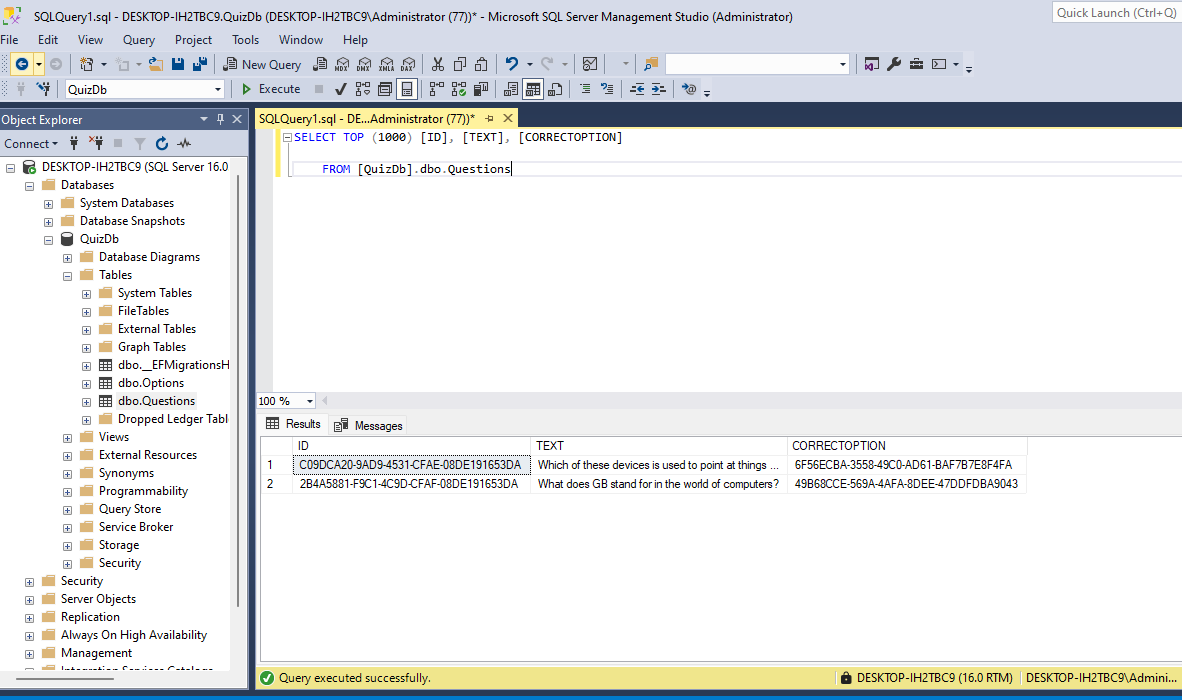1182x700 pixels.
Task: Open the 100 % zoom dropdown
Action: click(309, 401)
